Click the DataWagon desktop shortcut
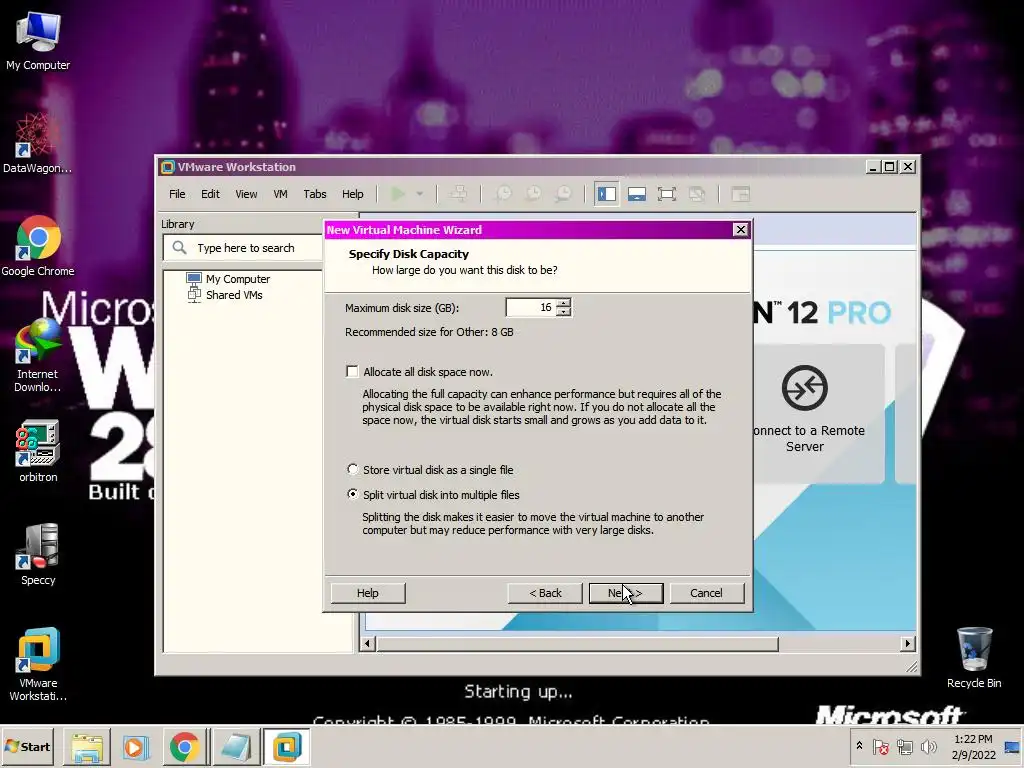The width and height of the screenshot is (1024, 768). (x=37, y=142)
